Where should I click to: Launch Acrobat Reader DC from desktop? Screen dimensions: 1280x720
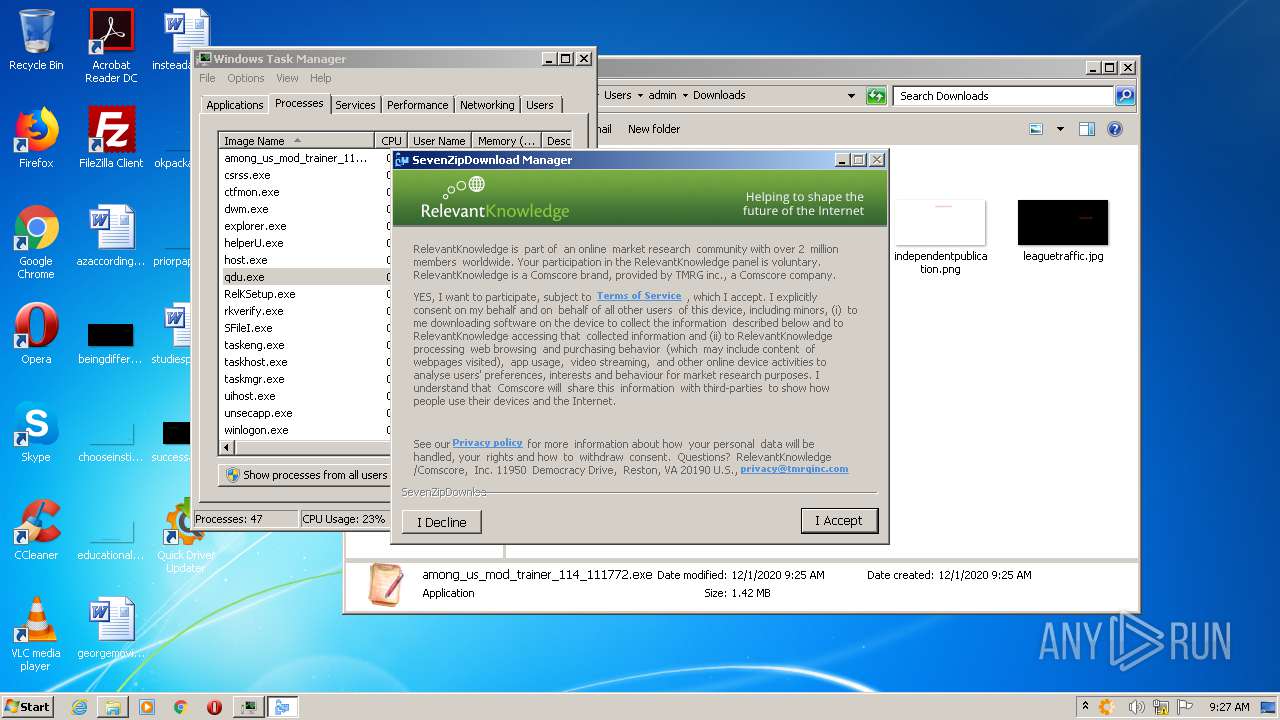[111, 46]
